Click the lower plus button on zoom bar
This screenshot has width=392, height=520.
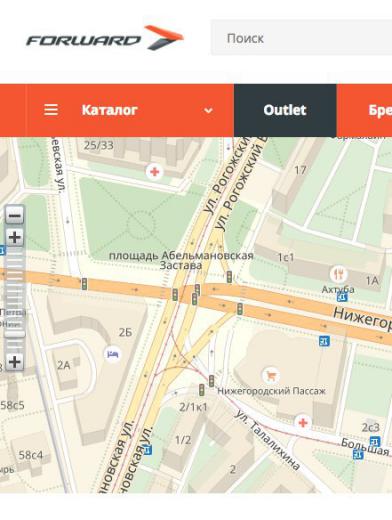(x=15, y=362)
